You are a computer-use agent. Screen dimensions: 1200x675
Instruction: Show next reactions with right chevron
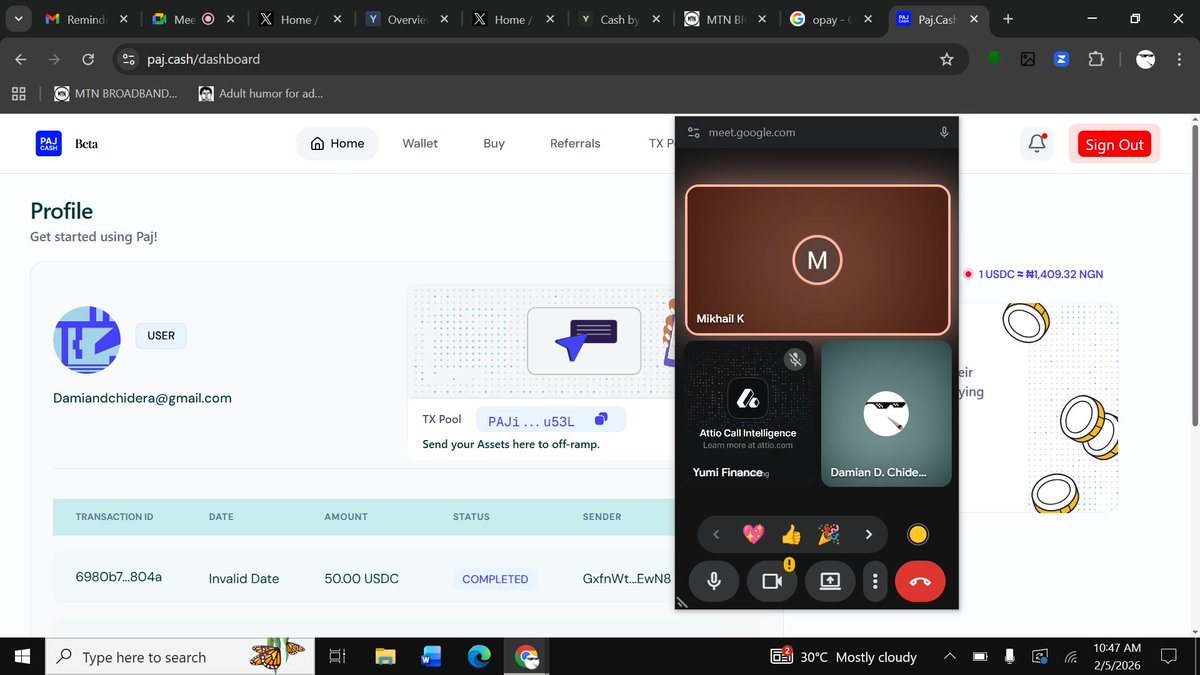(868, 535)
